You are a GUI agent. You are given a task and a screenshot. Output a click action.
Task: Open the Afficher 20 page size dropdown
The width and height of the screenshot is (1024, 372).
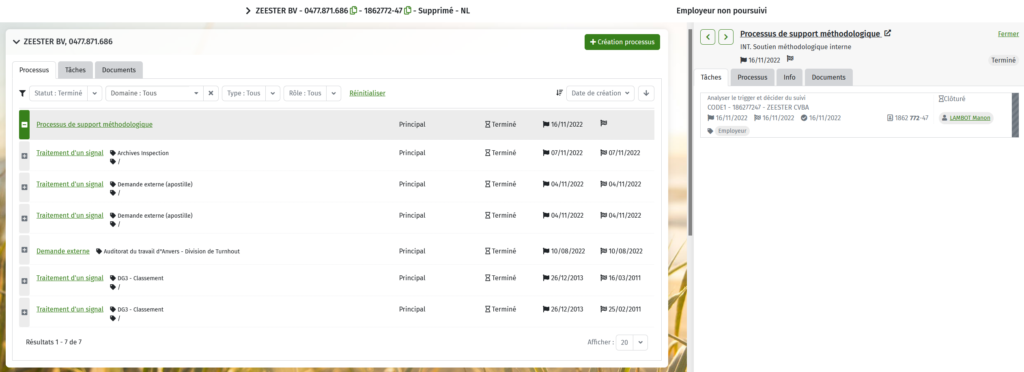pos(632,342)
